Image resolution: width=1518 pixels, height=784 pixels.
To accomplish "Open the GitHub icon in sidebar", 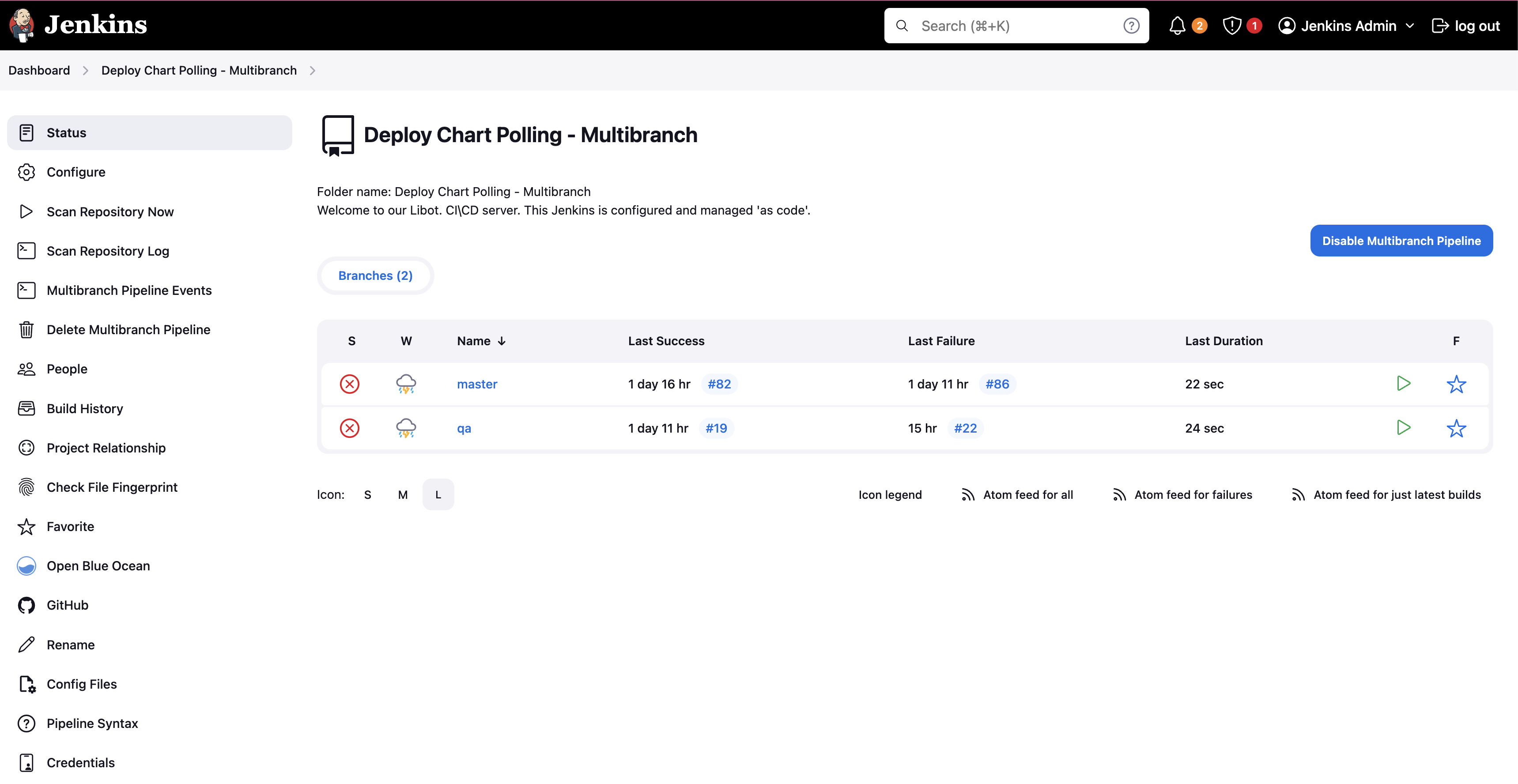I will click(27, 605).
